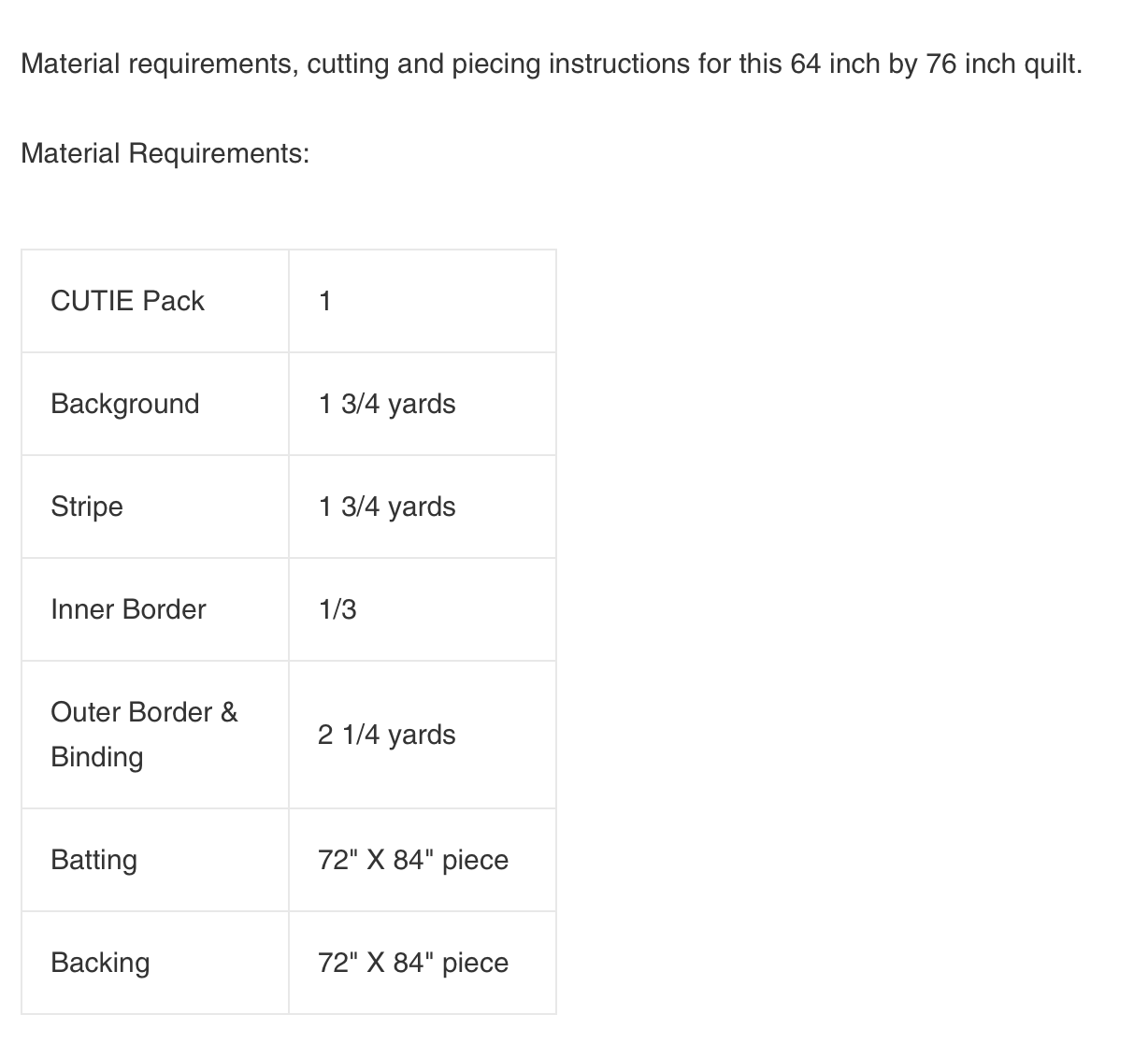The width and height of the screenshot is (1148, 1043).
Task: Click the Backing row's 72" X 84" piece value
Action: coord(413,963)
